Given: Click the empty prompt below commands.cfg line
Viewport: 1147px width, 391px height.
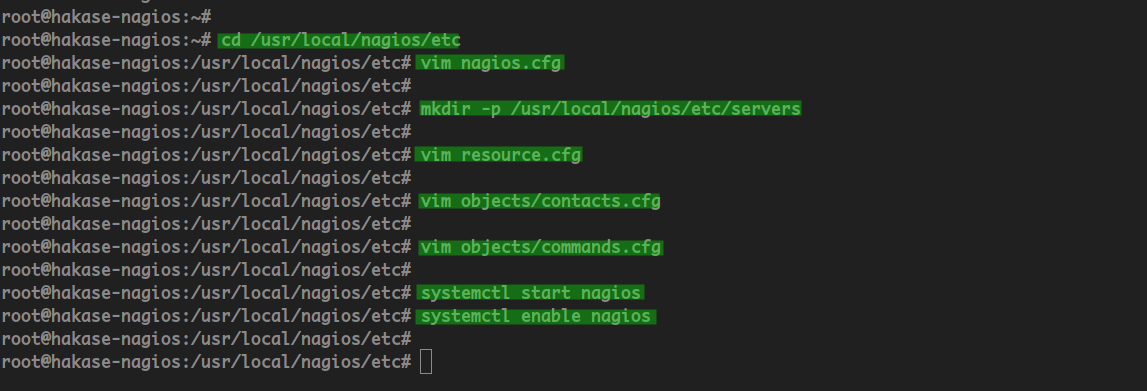Looking at the screenshot, I should [x=206, y=270].
